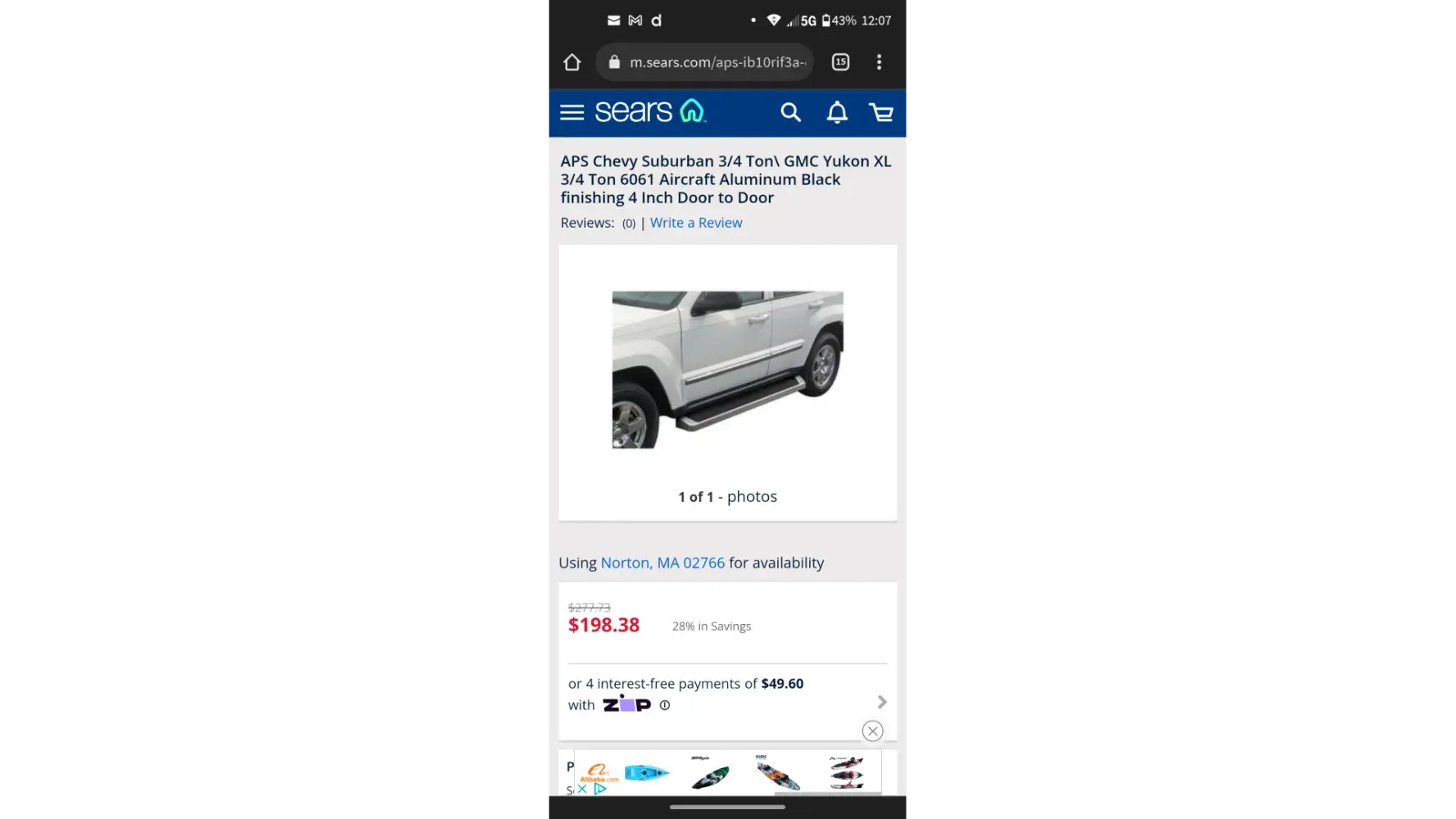This screenshot has height=819, width=1456.
Task: Close the bottom ad banner
Action: (873, 731)
